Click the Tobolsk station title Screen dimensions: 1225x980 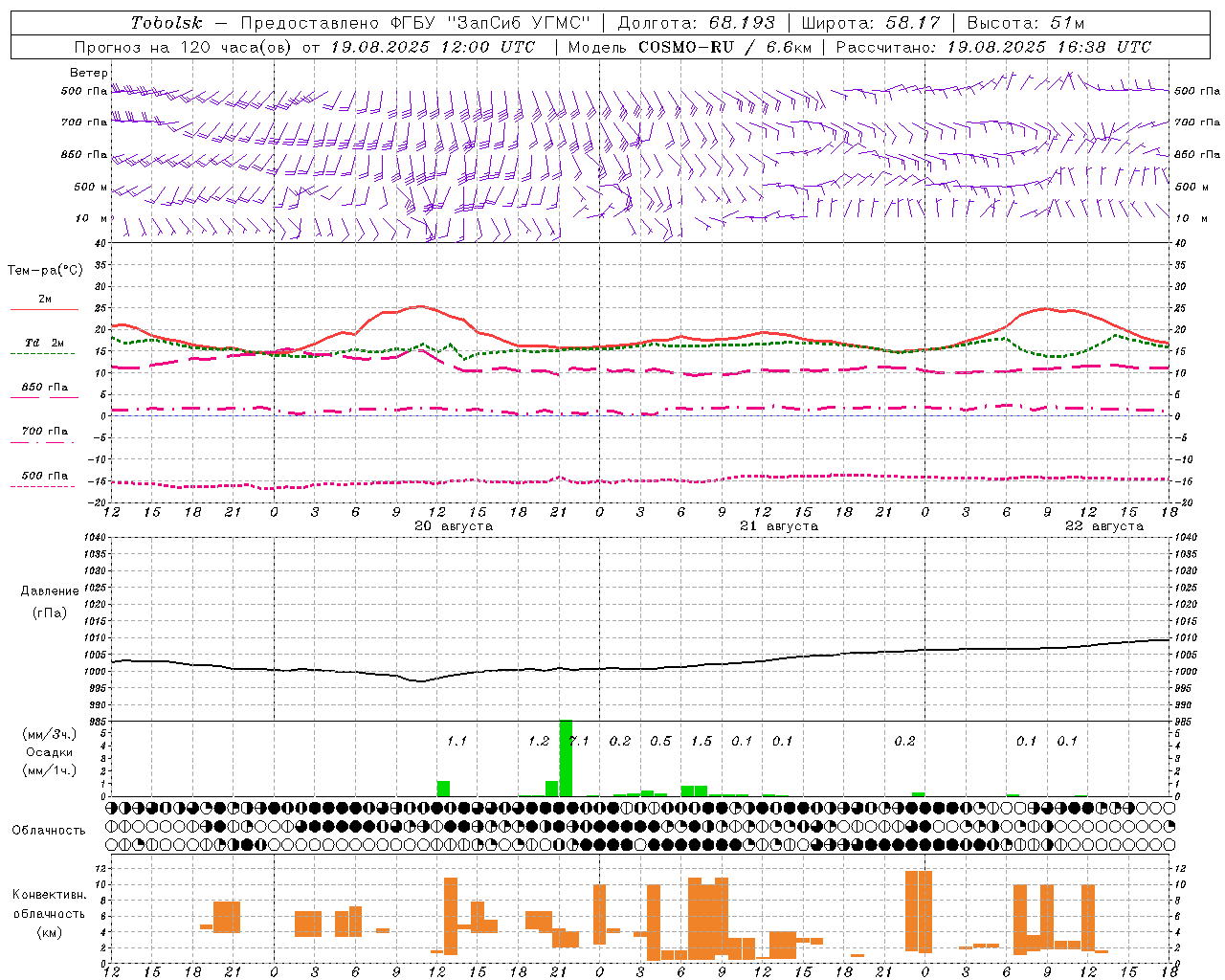[x=167, y=23]
